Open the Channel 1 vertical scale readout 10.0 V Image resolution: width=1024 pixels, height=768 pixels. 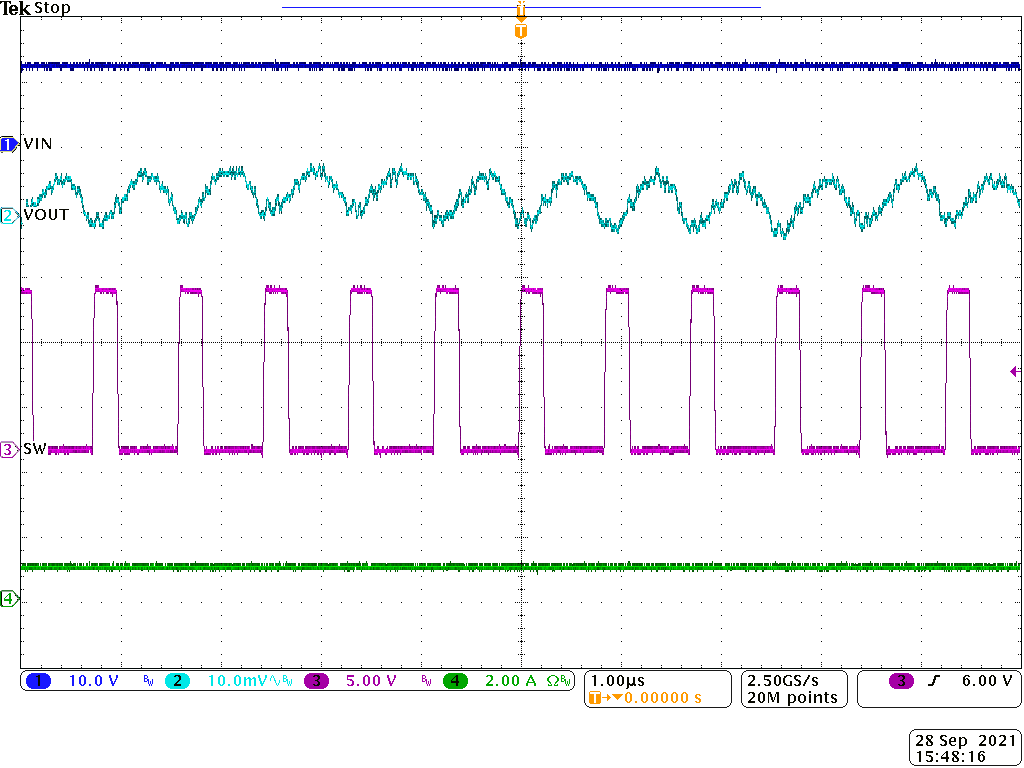click(x=94, y=679)
